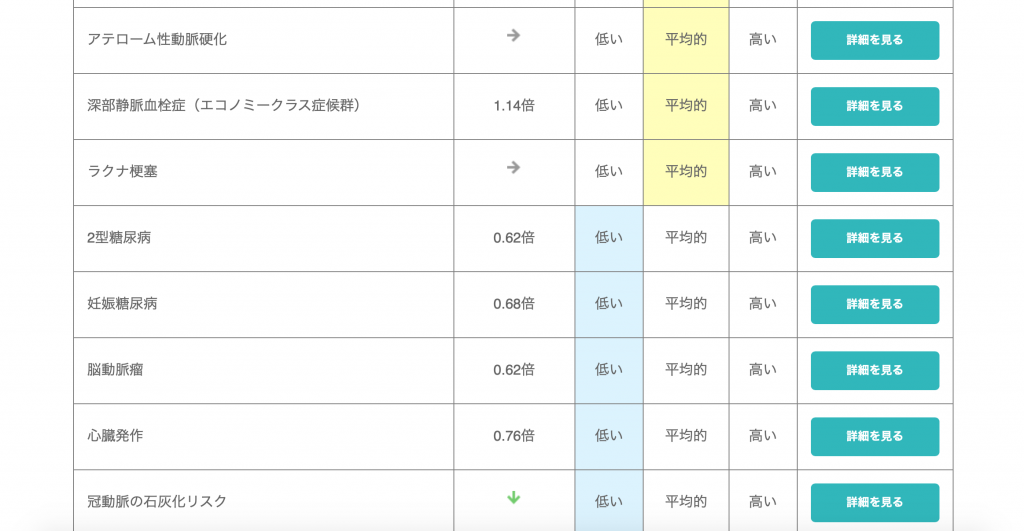Select the 2型糖尿病 disease name
The width and height of the screenshot is (1024, 531).
[x=119, y=238]
